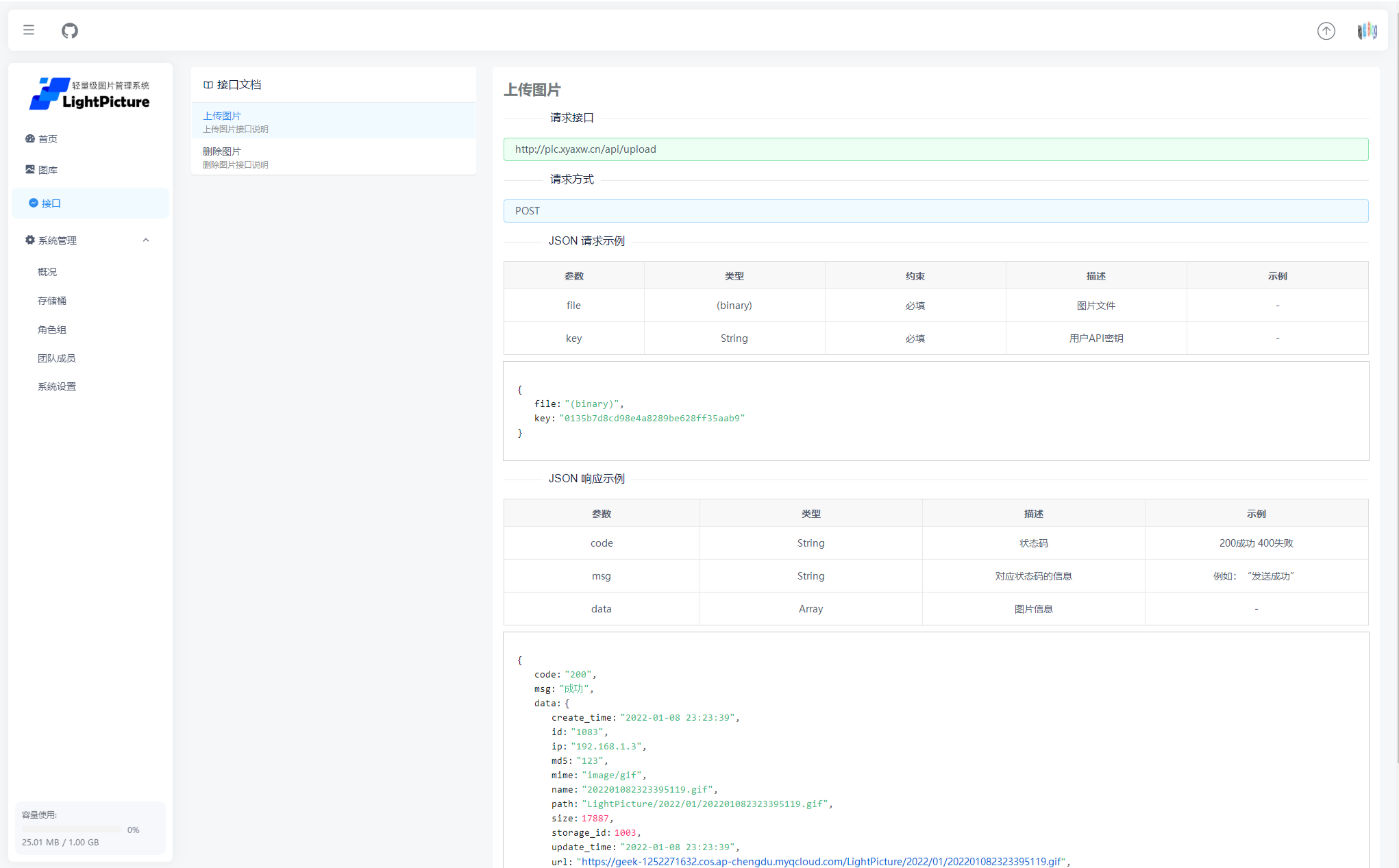Collapse the 系统管理 section chevron

click(x=145, y=240)
